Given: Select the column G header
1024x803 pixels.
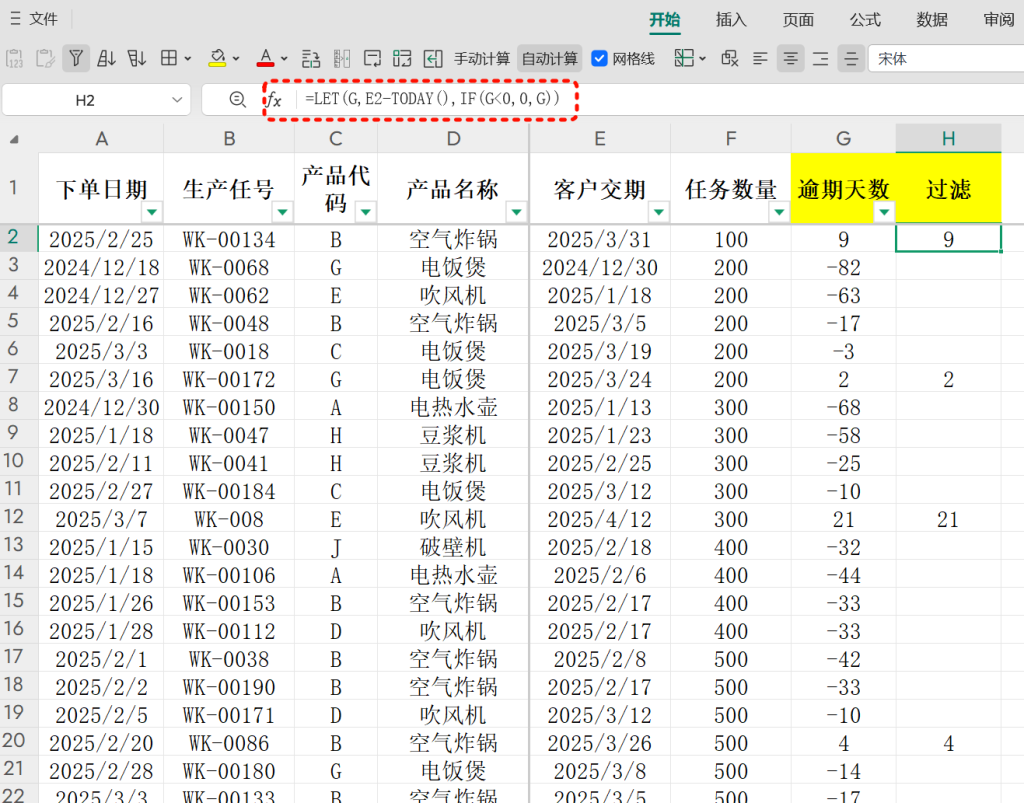Looking at the screenshot, I should click(843, 138).
